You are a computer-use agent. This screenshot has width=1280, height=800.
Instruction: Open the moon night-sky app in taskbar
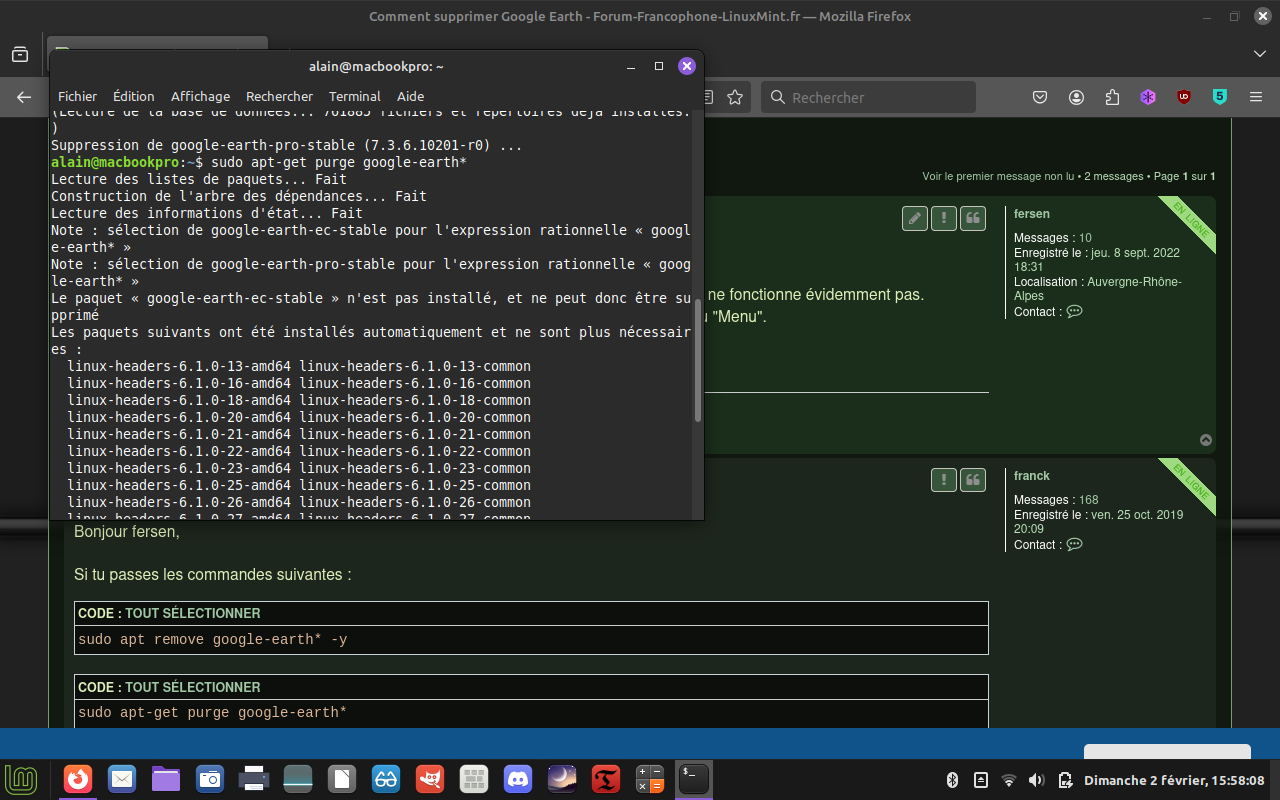pyautogui.click(x=562, y=779)
